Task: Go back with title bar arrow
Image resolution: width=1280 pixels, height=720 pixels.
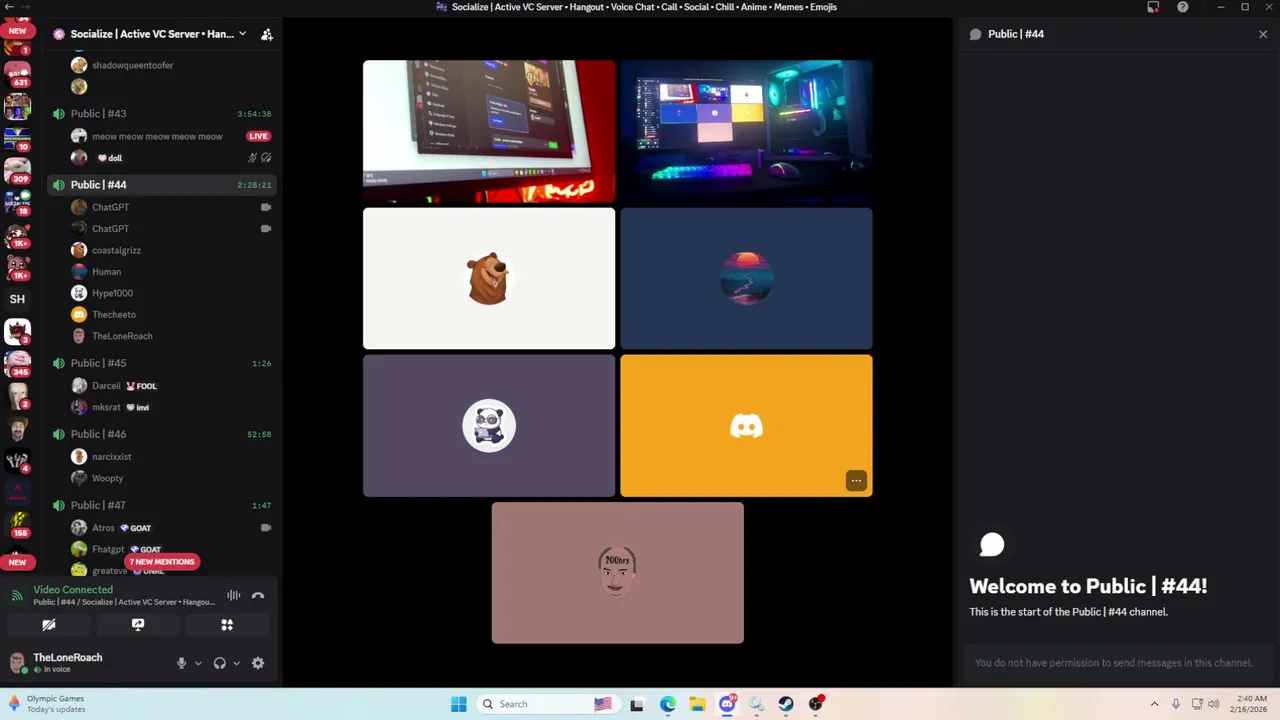Action: 9,7
